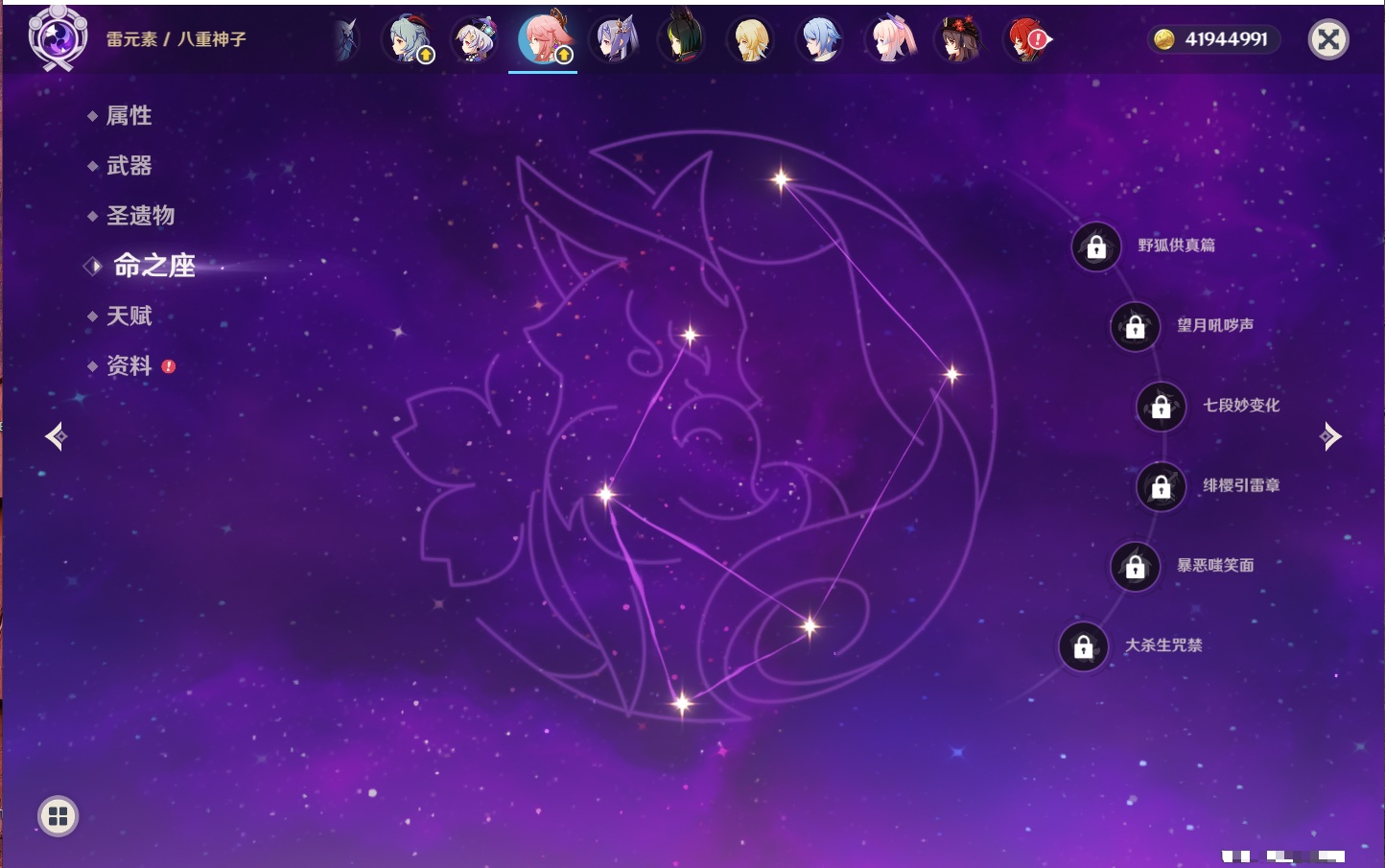Go to previous character with left arrow

(x=57, y=436)
